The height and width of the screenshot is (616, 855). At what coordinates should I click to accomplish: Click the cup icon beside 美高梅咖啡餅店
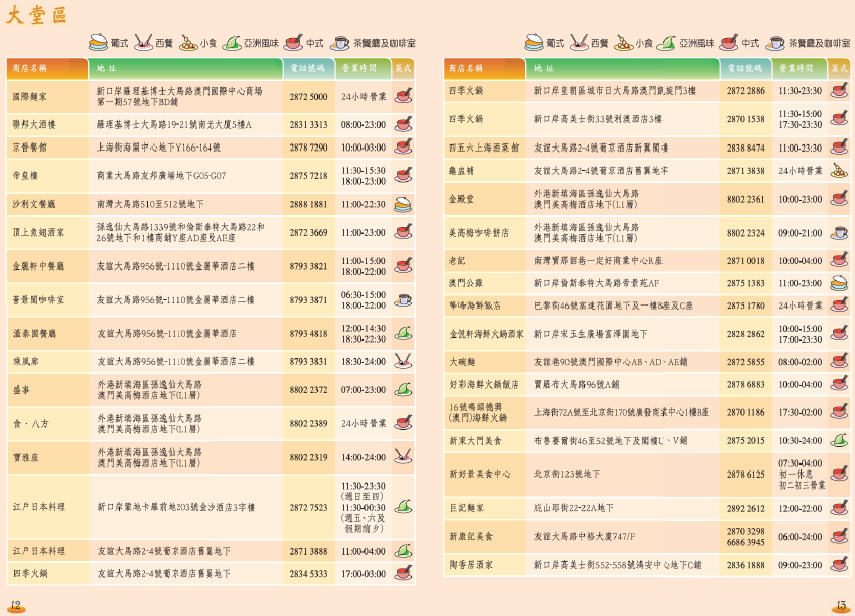839,233
